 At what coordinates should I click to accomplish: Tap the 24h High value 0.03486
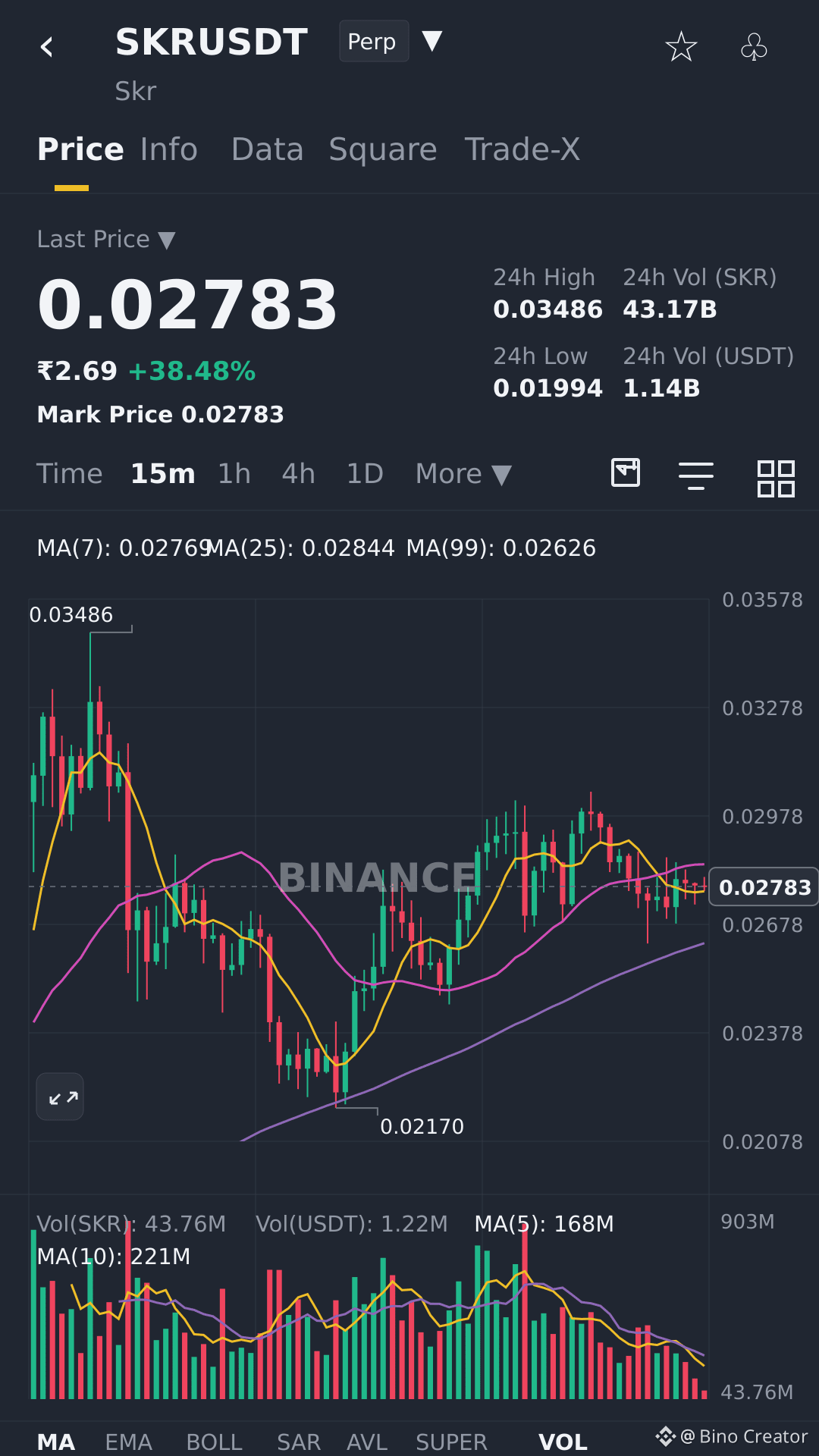(548, 309)
